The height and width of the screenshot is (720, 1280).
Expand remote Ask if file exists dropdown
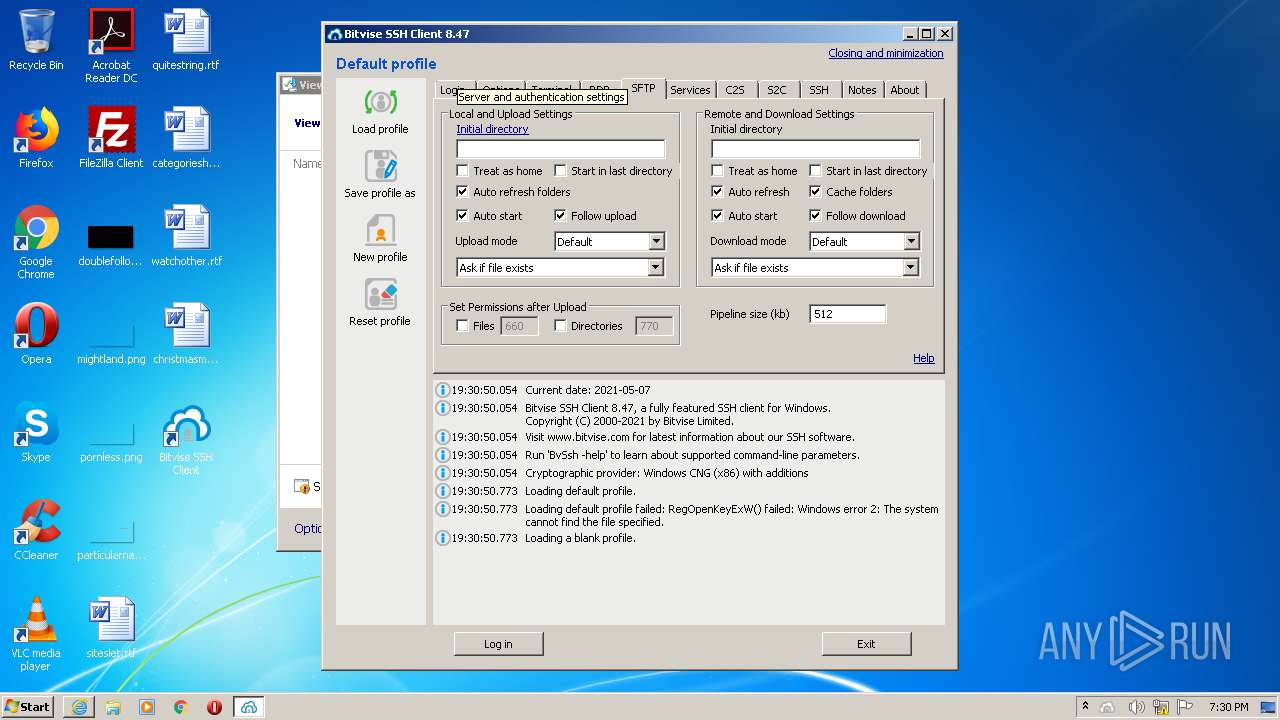click(815, 268)
